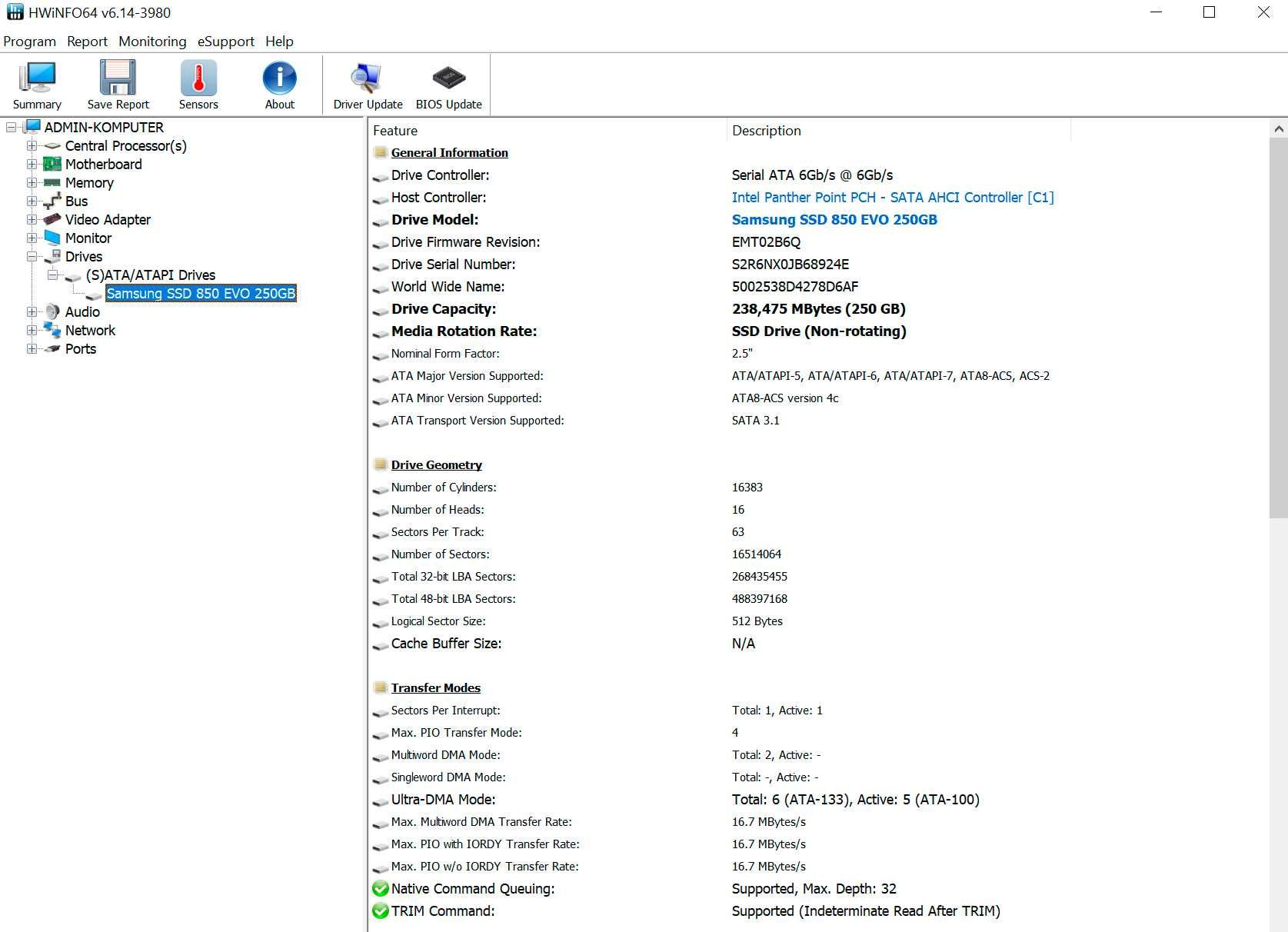Collapse the (S)ATA/ATAPI Drives node
1288x932 pixels.
click(x=52, y=275)
